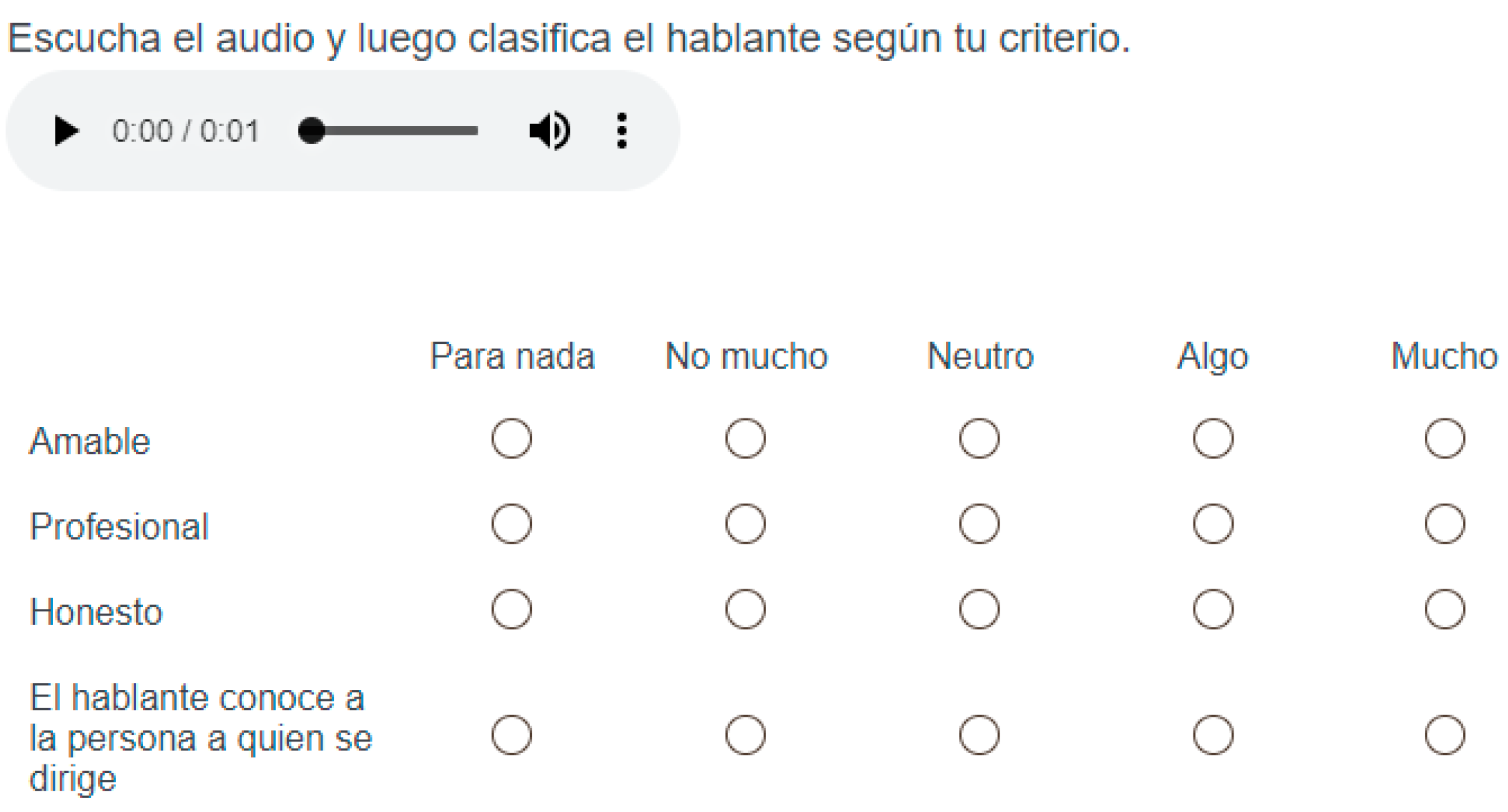Mark Honesto as Algo
Screen dimensions: 1508x812
(x=1213, y=609)
